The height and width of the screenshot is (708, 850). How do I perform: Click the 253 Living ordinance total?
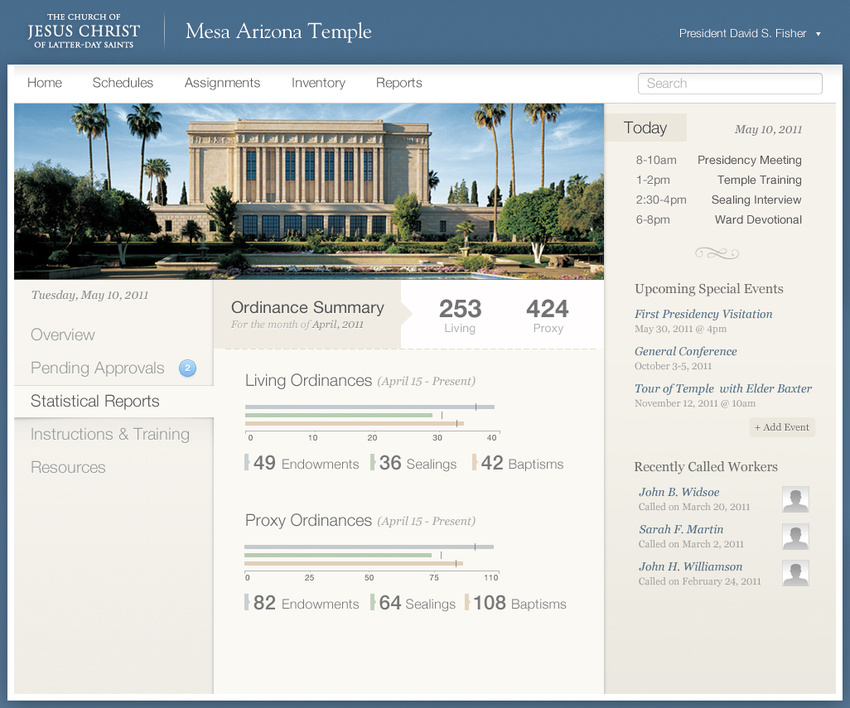(460, 316)
